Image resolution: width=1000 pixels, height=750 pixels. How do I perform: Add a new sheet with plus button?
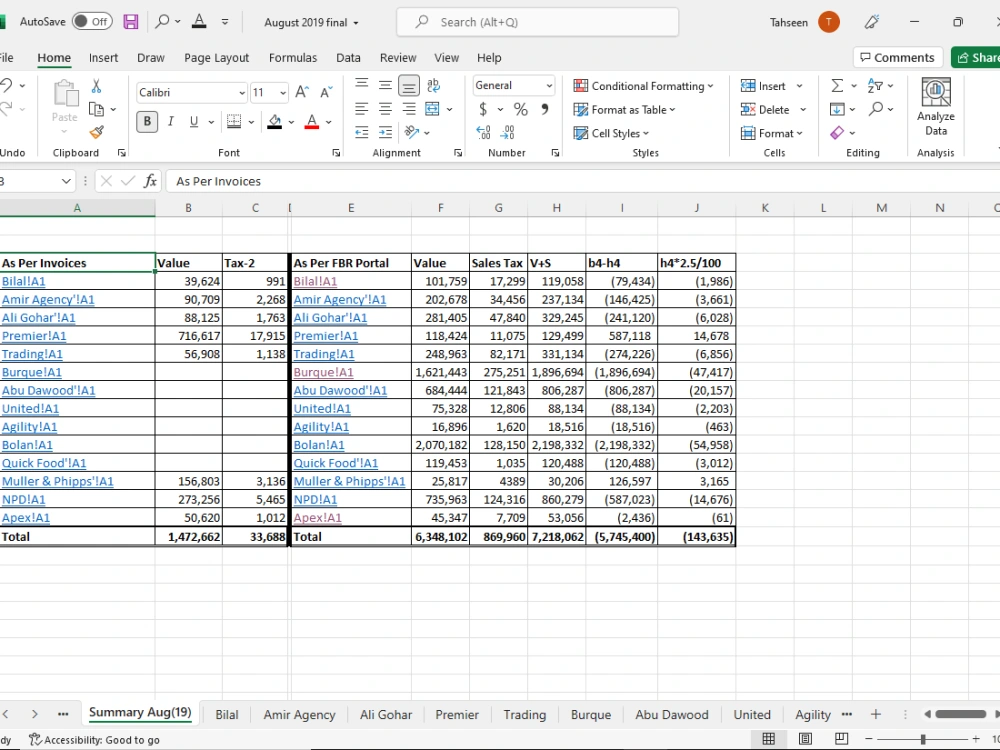tap(876, 714)
